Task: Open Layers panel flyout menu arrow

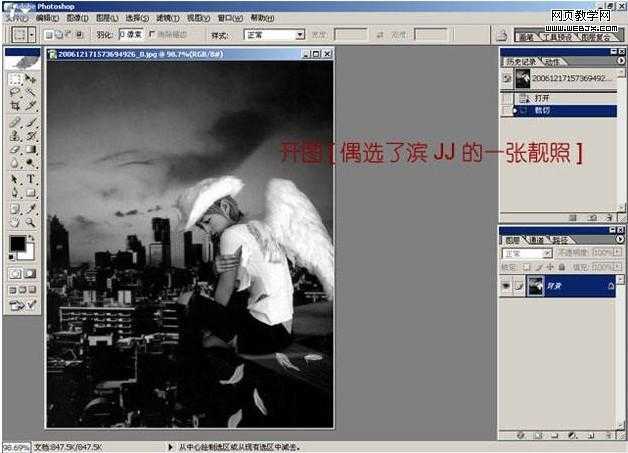Action: 619,239
